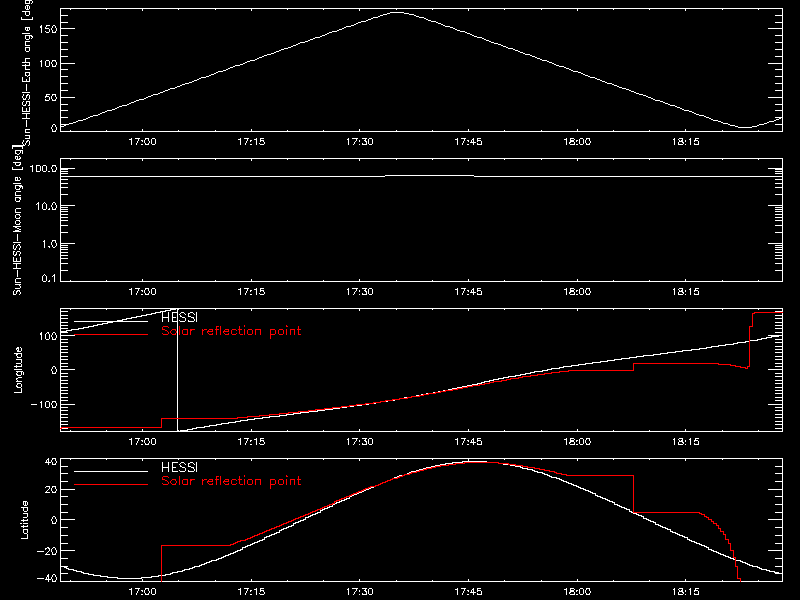The width and height of the screenshot is (800, 600).
Task: Click HESSI legend label in Longitude plot
Action: pyautogui.click(x=179, y=317)
